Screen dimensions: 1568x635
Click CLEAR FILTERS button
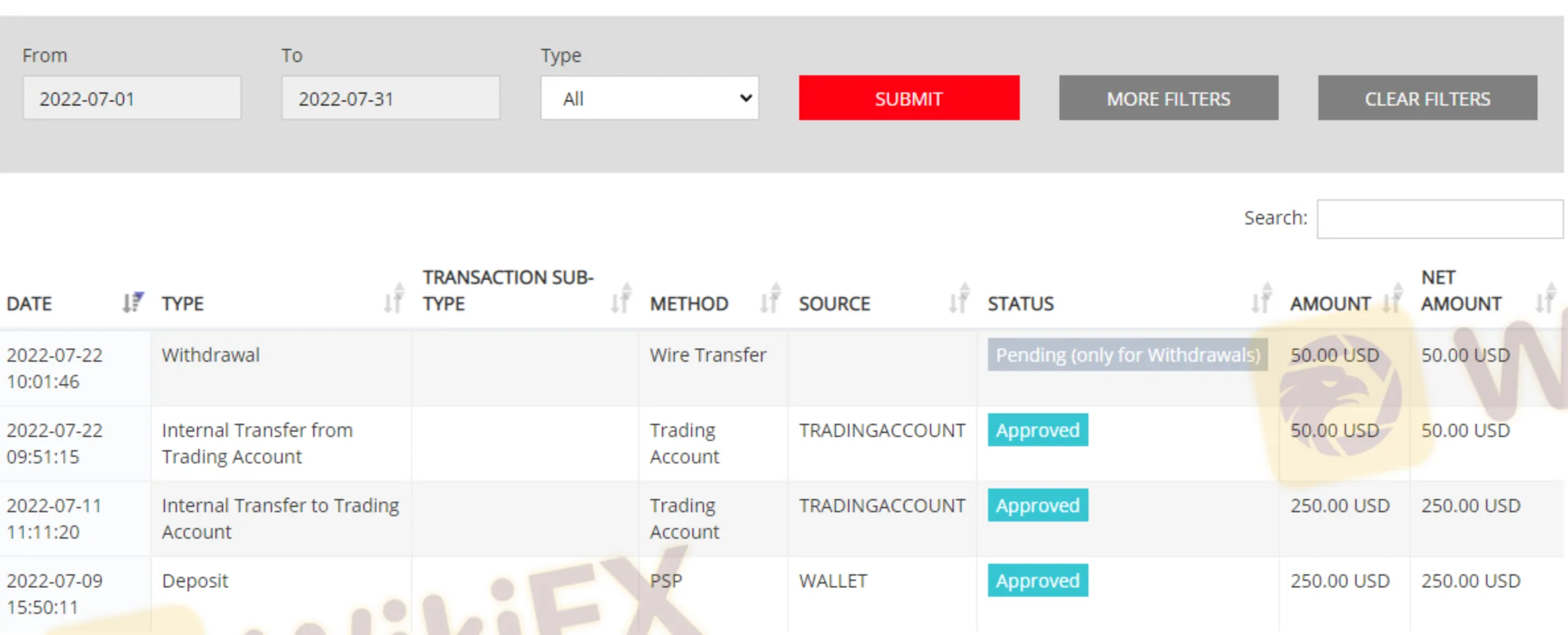point(1427,98)
